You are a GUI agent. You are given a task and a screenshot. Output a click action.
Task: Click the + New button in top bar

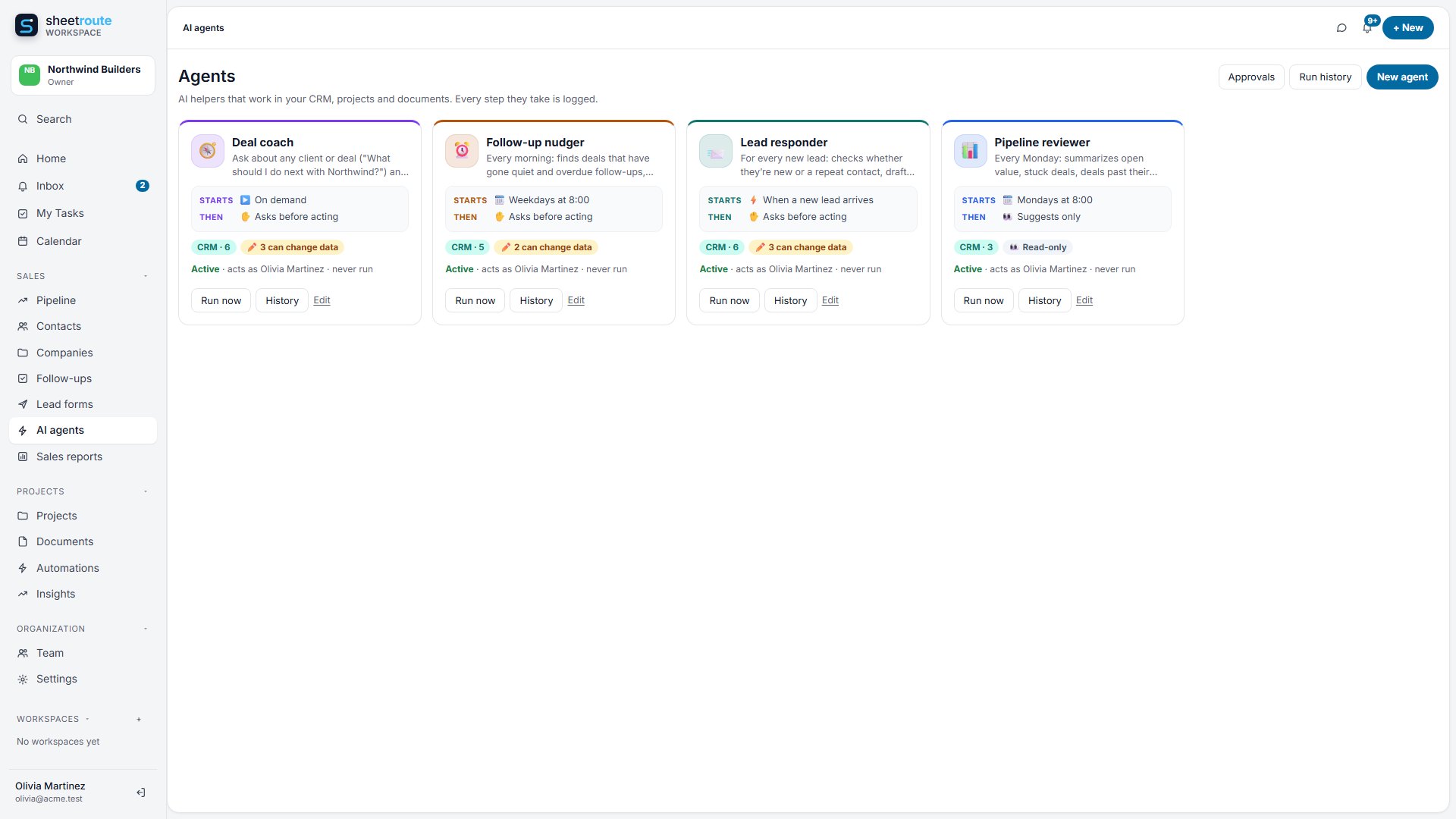coord(1408,28)
